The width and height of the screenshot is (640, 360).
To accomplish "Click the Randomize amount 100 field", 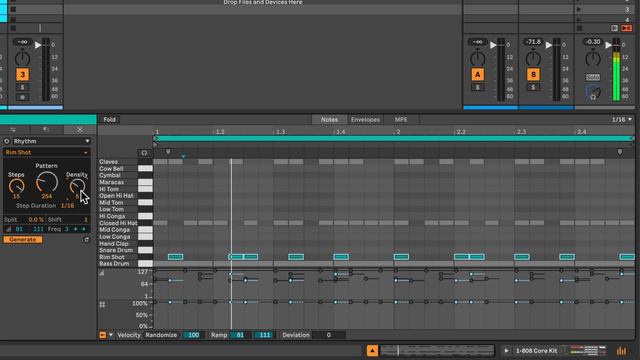I will (x=193, y=335).
